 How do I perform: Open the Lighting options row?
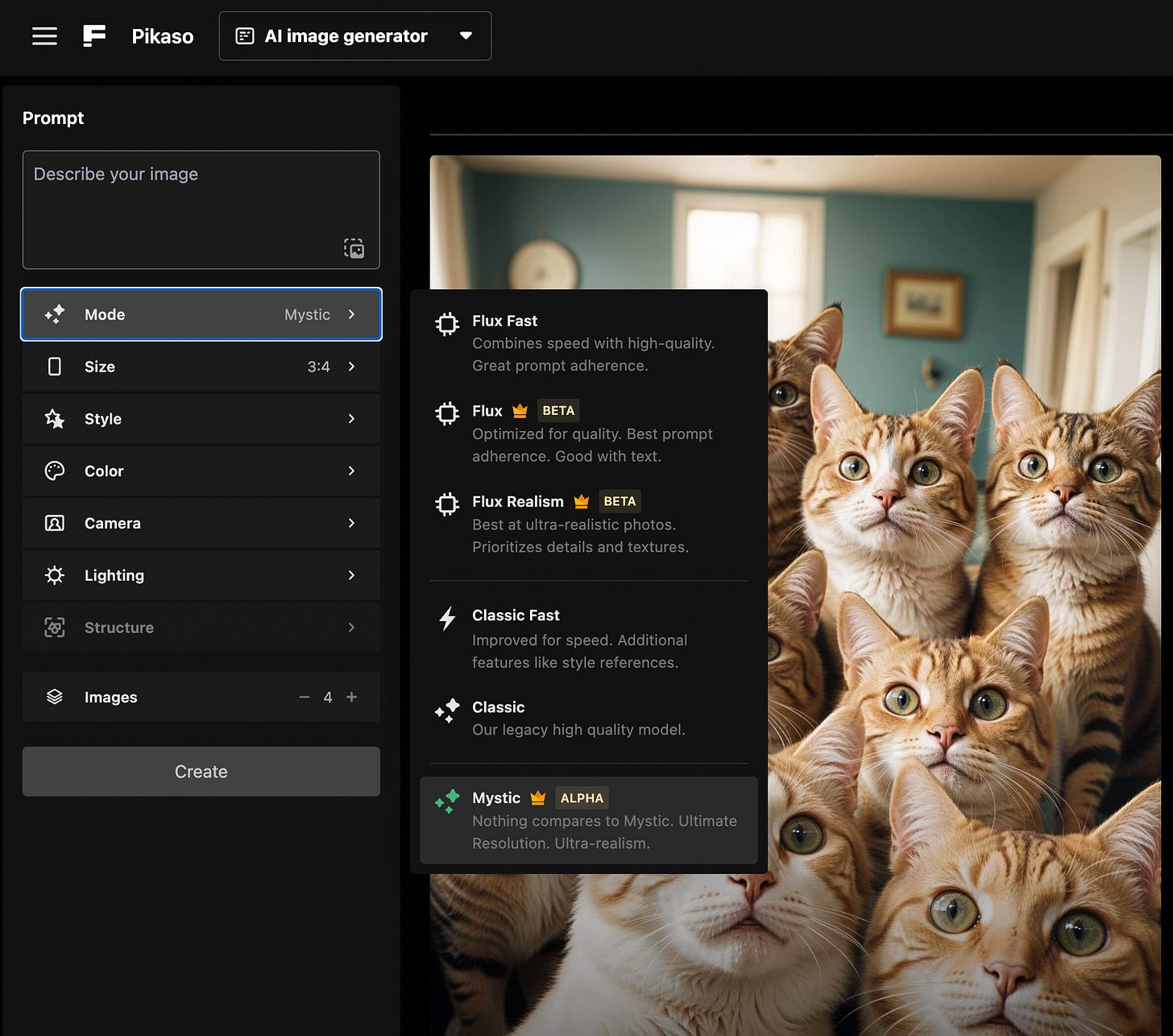tap(201, 575)
